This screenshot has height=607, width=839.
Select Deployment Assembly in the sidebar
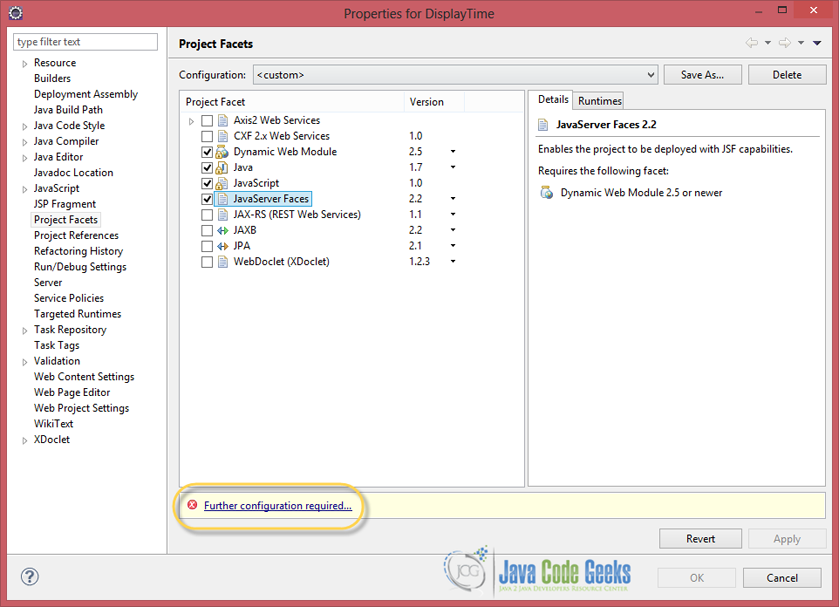click(86, 94)
